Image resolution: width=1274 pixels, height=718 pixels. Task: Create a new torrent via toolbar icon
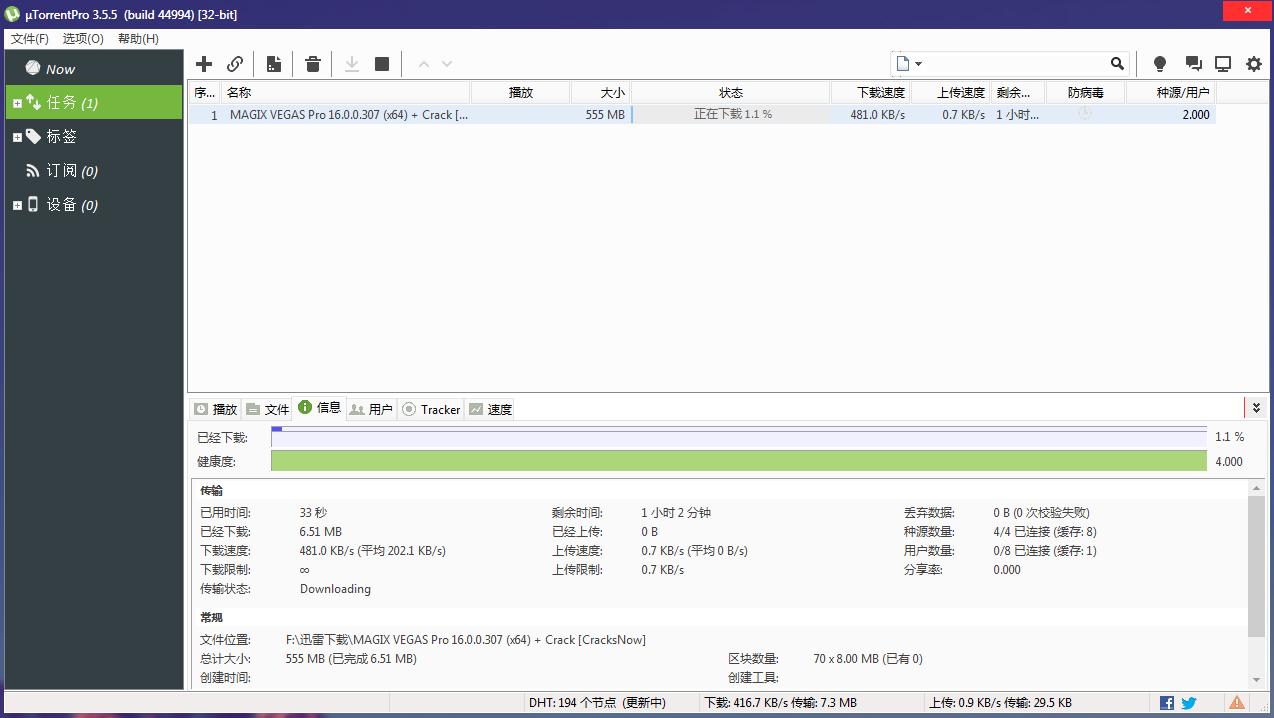[273, 63]
